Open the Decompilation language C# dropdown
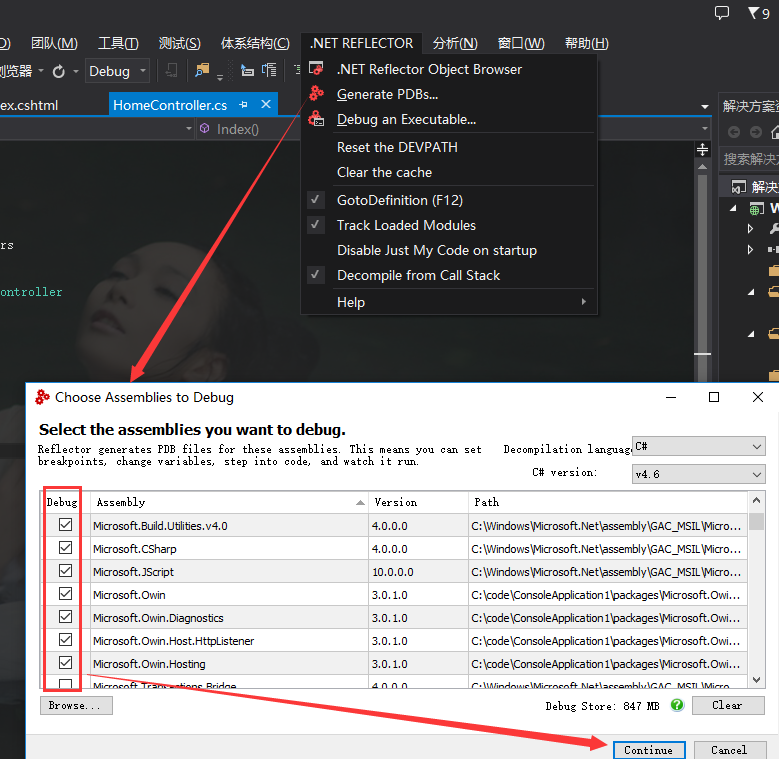Image resolution: width=779 pixels, height=759 pixels. pos(699,446)
